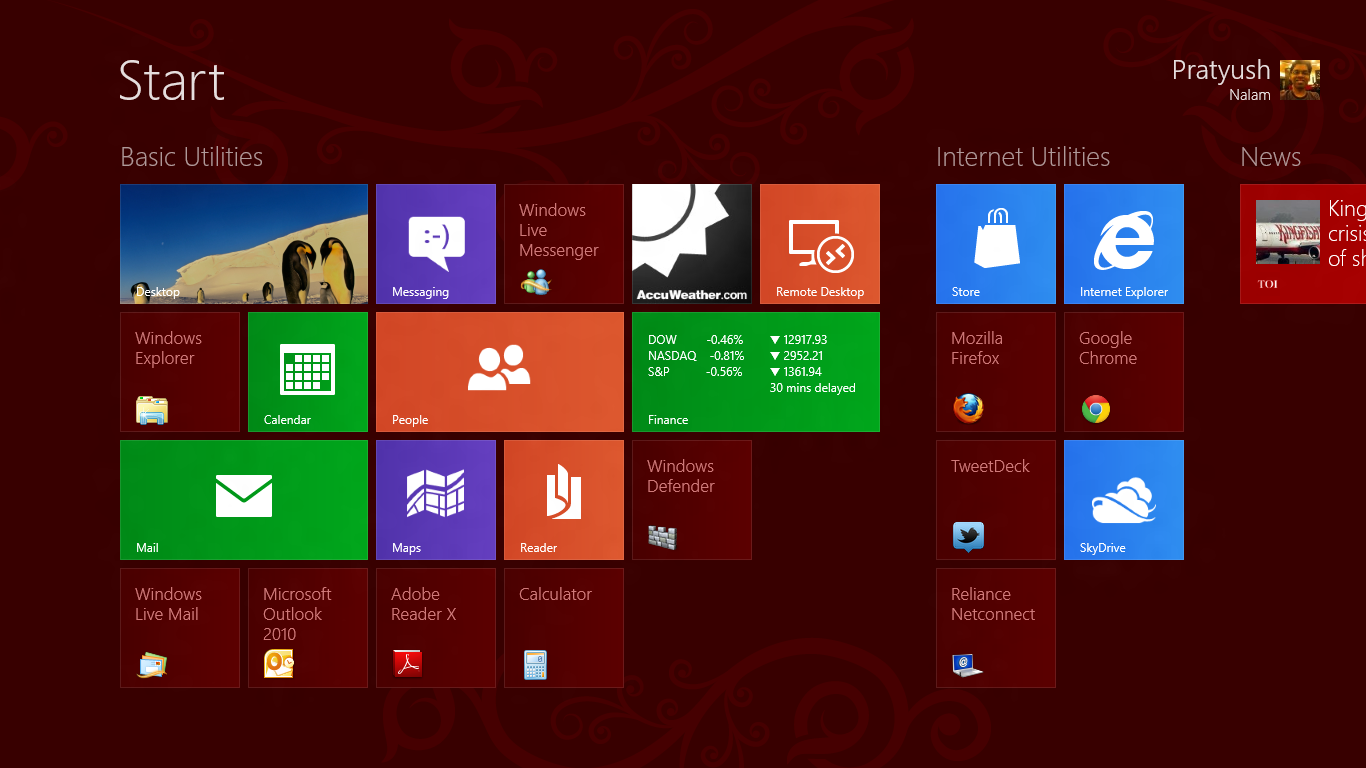This screenshot has width=1366, height=768.
Task: Click the DOW -0.46% row in Finance
Action: coord(738,340)
